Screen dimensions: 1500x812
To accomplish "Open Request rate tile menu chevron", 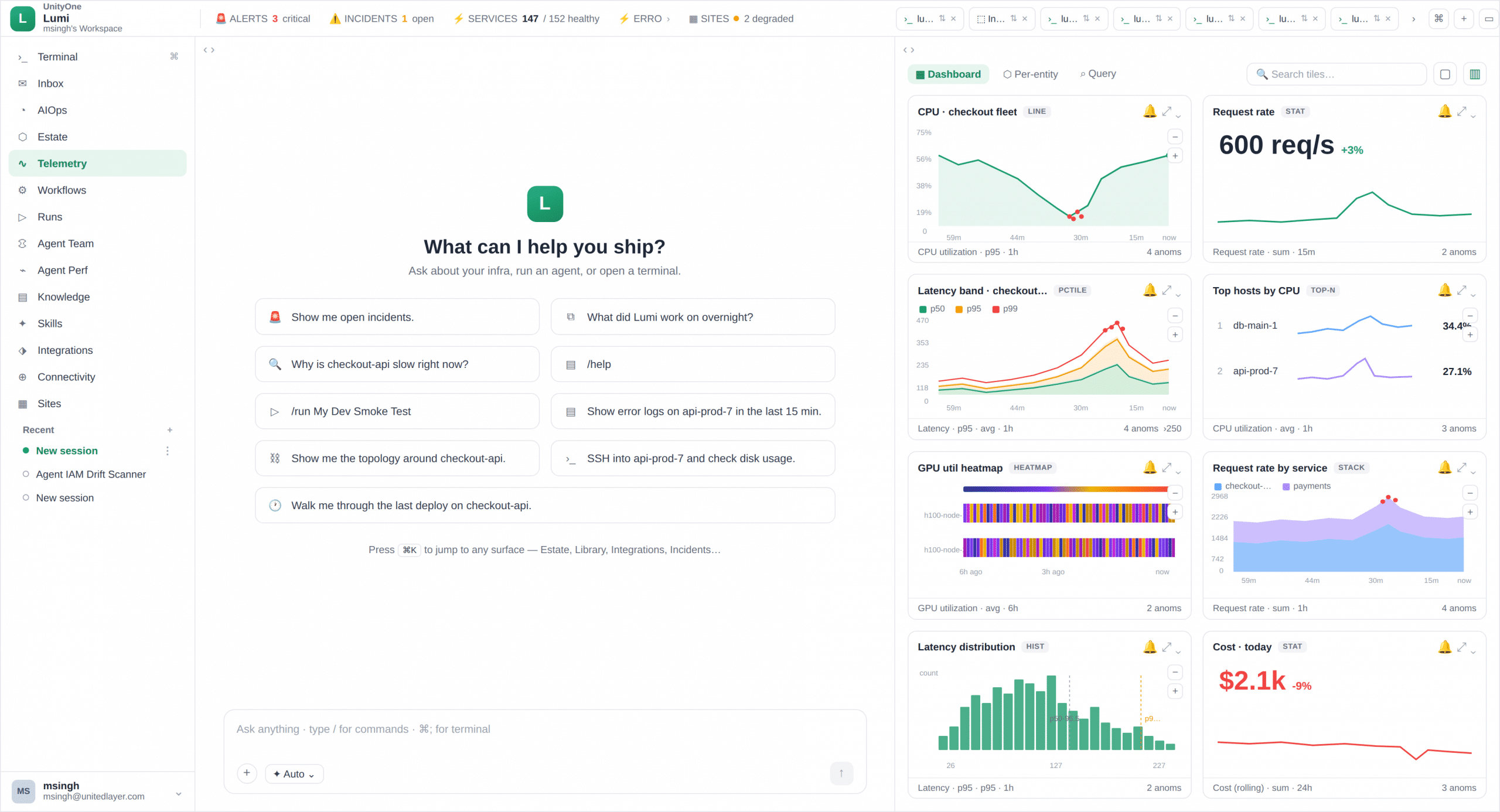I will 1473,116.
